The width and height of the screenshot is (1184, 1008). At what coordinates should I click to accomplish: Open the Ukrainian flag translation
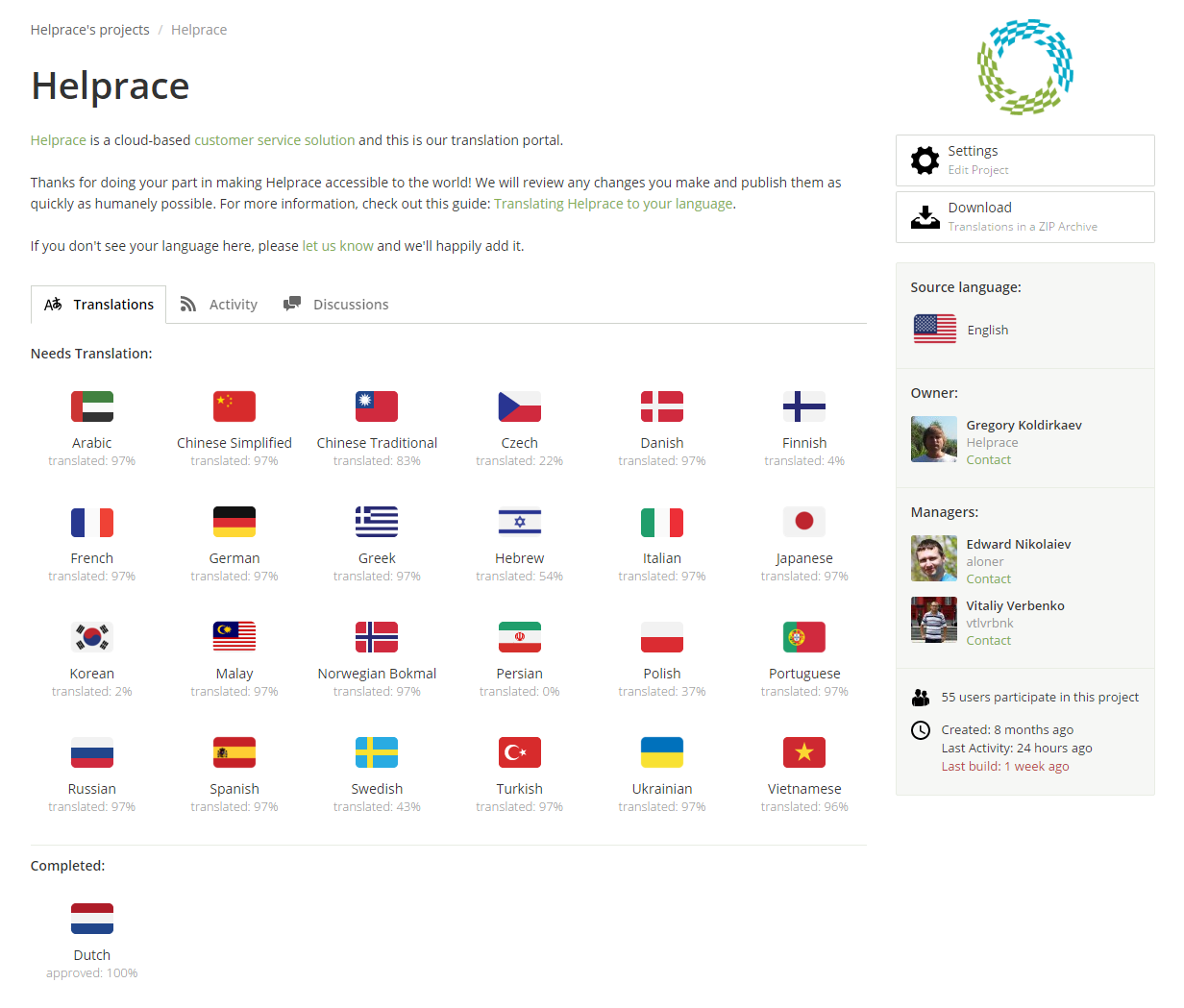tap(662, 752)
